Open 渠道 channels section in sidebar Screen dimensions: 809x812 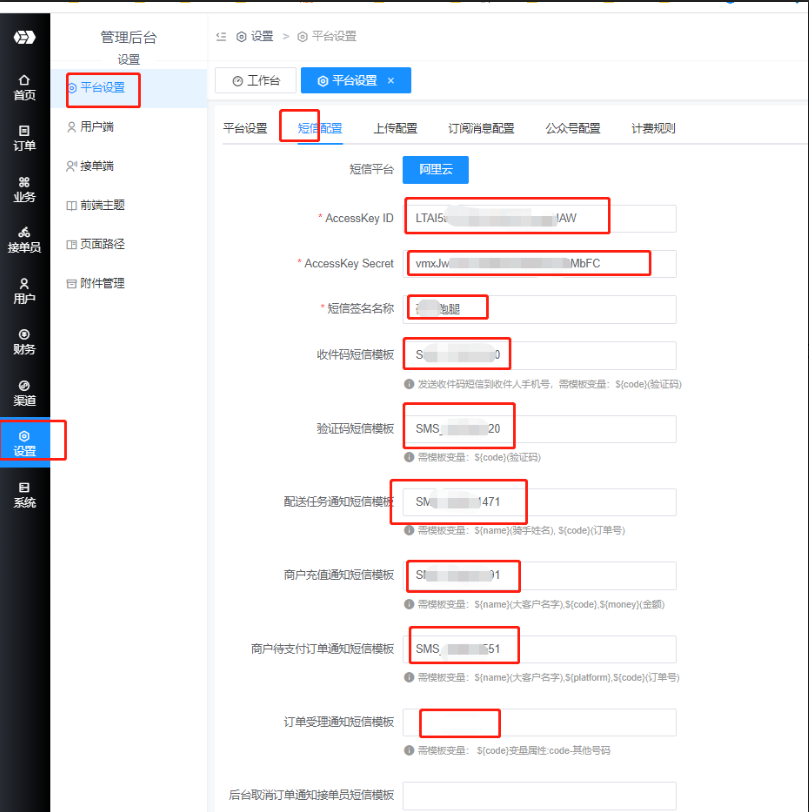(24, 392)
